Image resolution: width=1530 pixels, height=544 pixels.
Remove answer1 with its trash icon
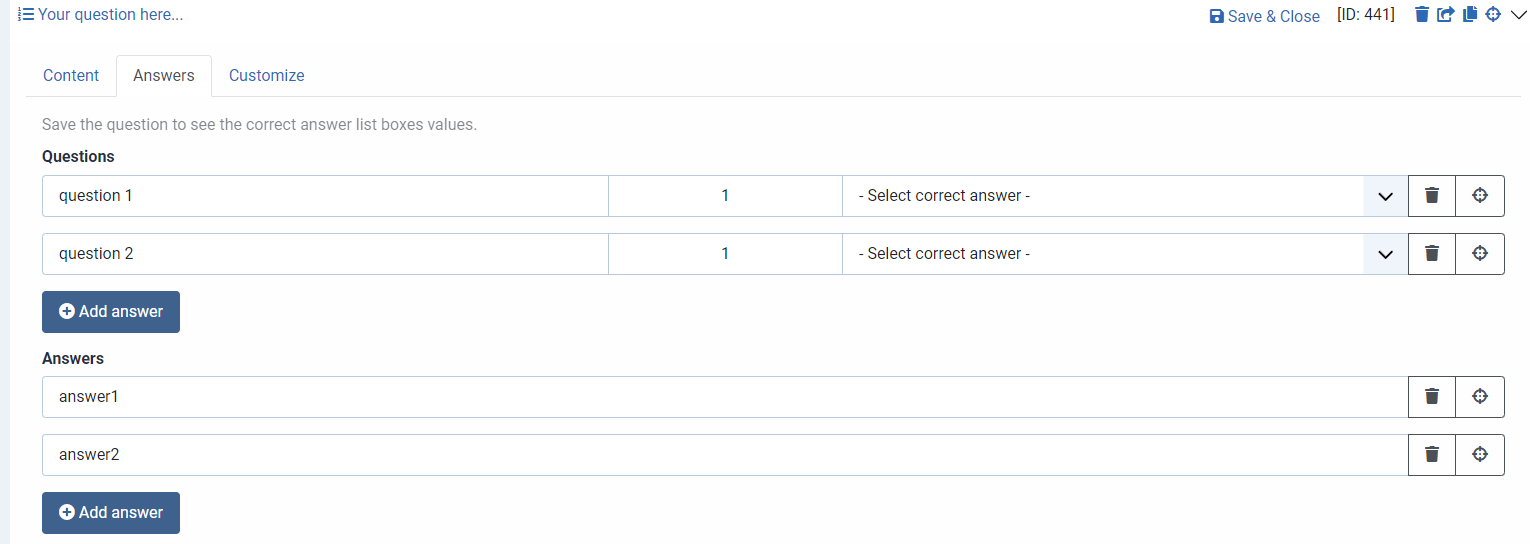1432,397
